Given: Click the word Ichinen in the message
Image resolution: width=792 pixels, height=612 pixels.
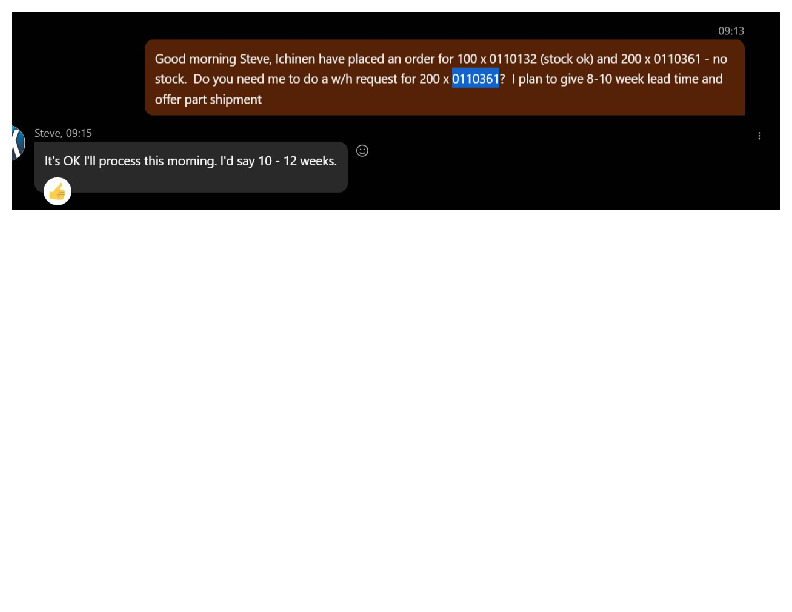Looking at the screenshot, I should click(x=295, y=59).
